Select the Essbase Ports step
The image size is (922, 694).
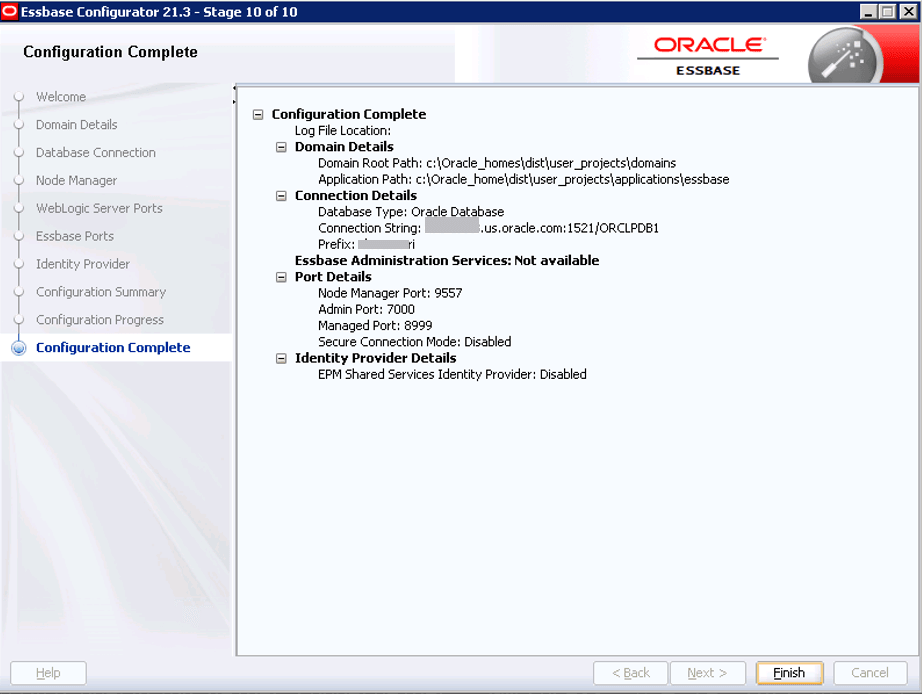75,236
